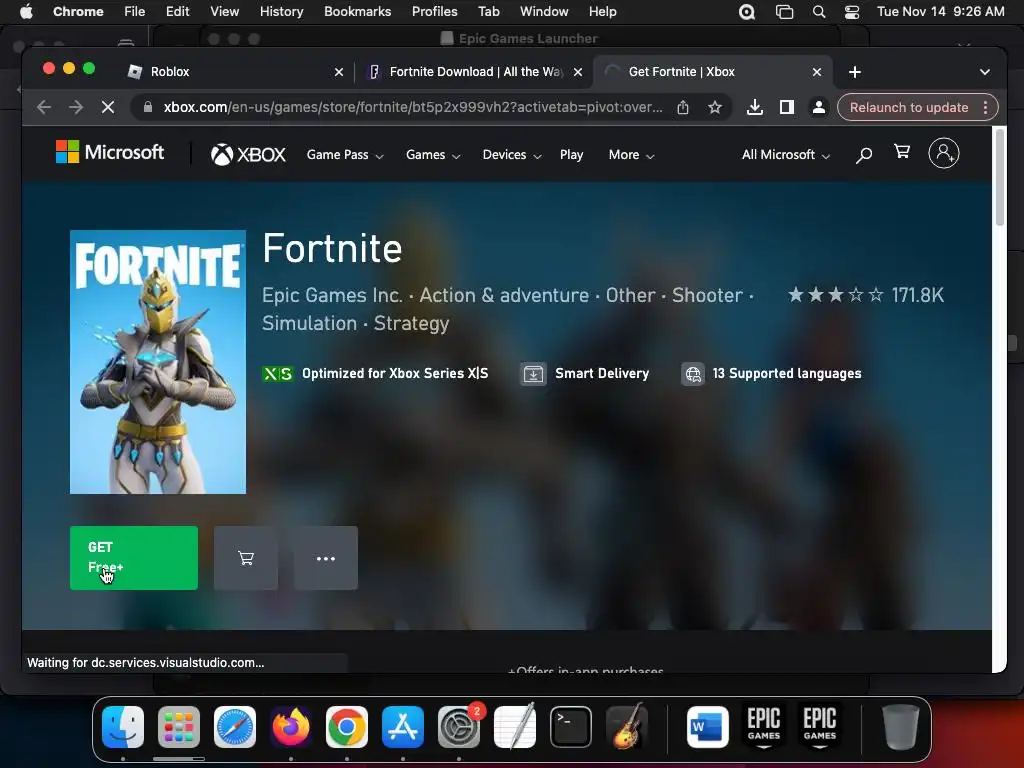
Task: Open the account sign-in avatar
Action: click(x=944, y=153)
